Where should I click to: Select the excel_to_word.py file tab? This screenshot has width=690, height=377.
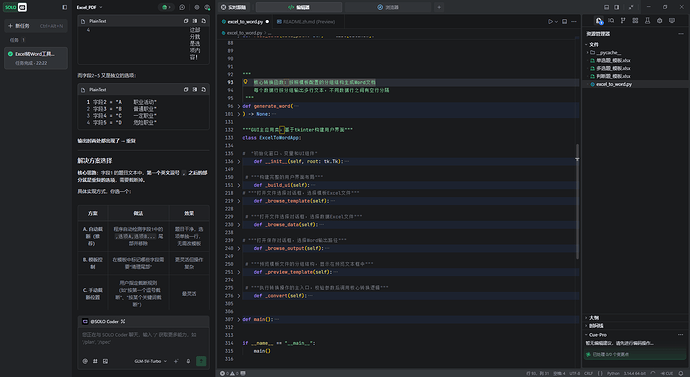pyautogui.click(x=245, y=22)
